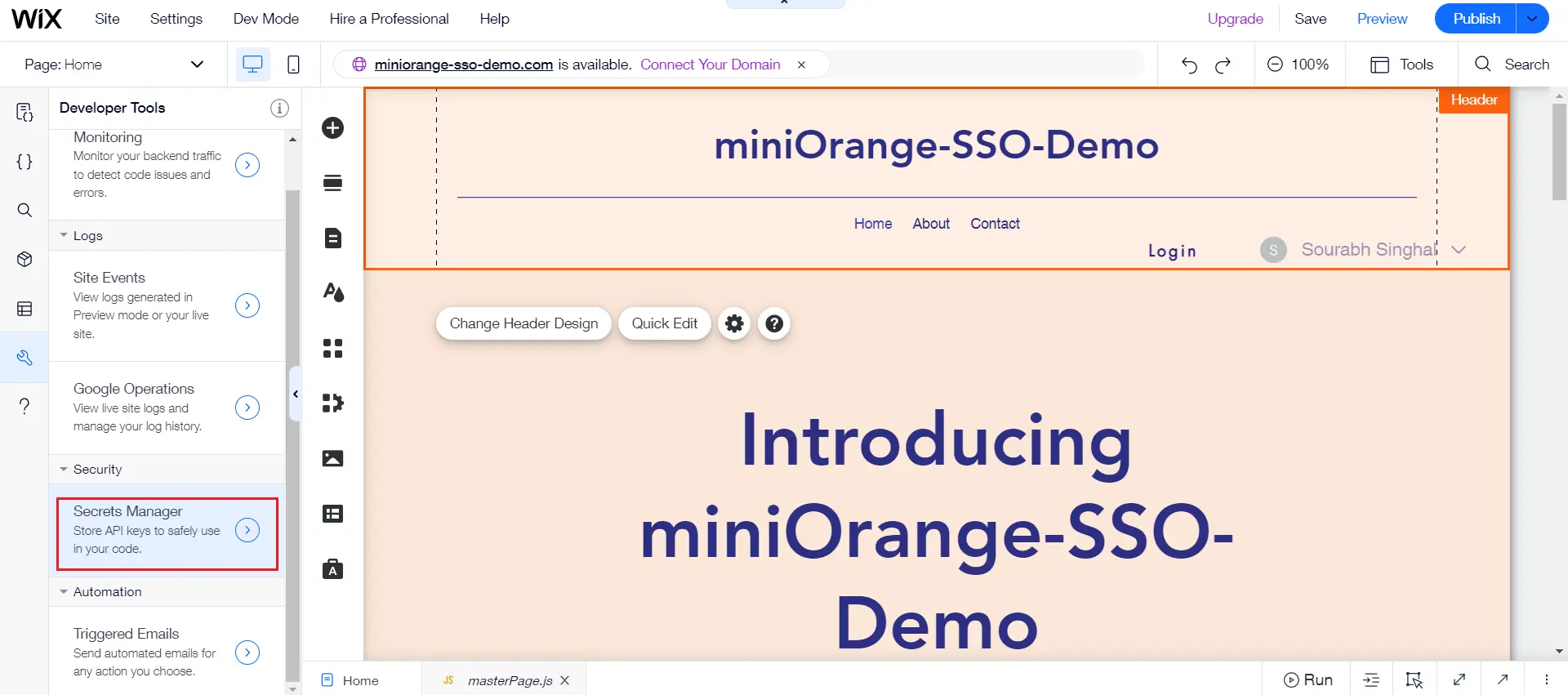The width and height of the screenshot is (1568, 695).
Task: Click Change Header Design button
Action: tap(523, 323)
